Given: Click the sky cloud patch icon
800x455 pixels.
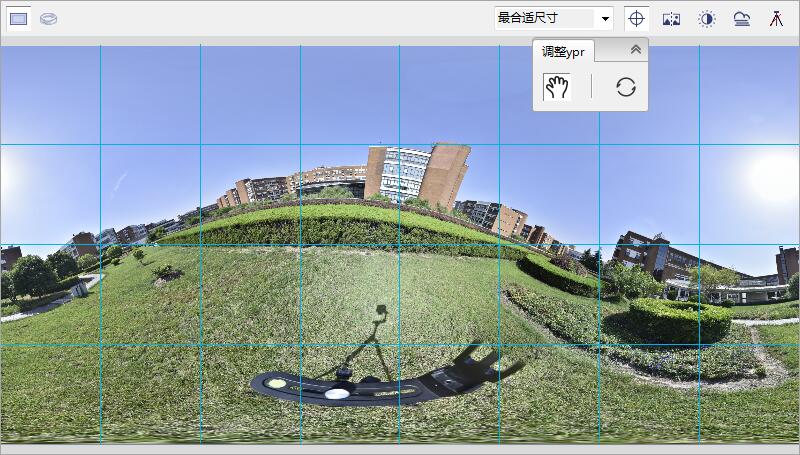Looking at the screenshot, I should 741,19.
